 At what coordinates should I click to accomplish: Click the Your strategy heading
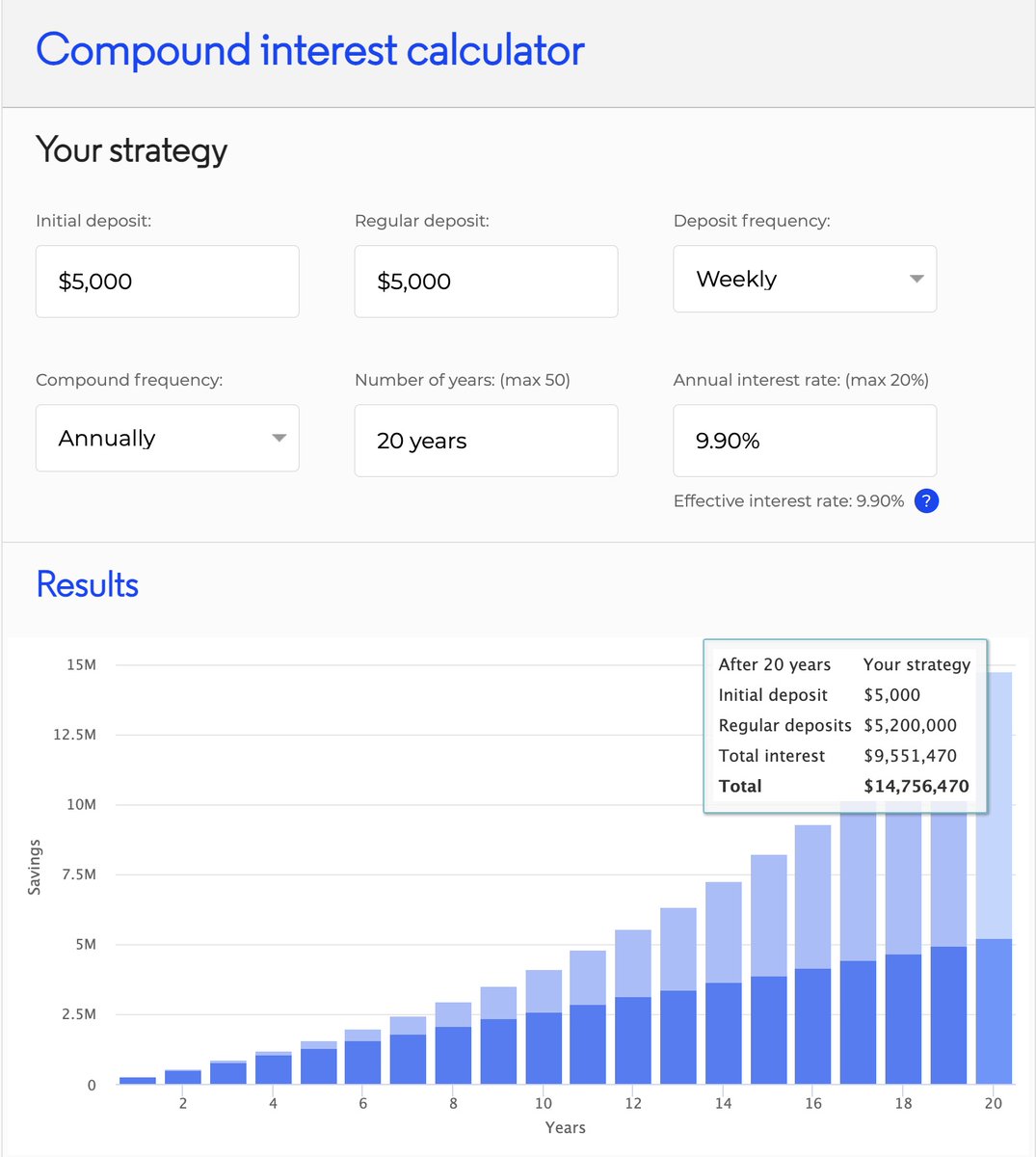point(132,150)
